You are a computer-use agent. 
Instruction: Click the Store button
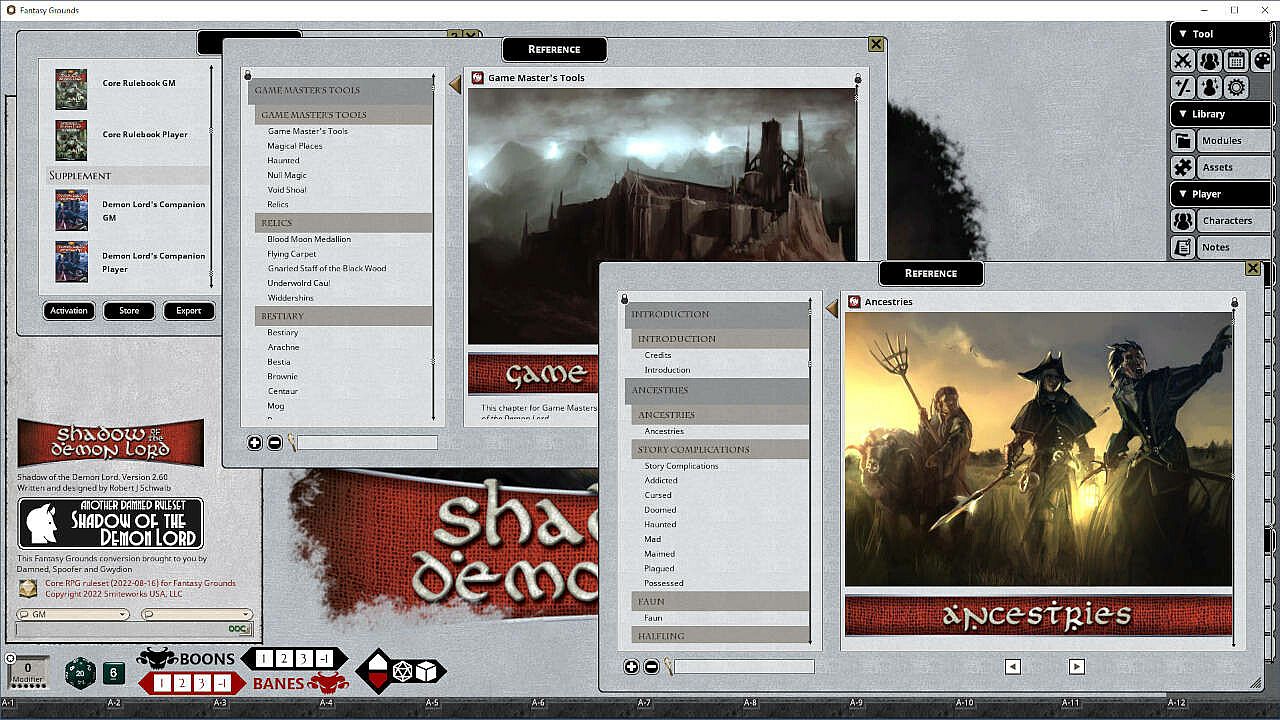pos(129,311)
